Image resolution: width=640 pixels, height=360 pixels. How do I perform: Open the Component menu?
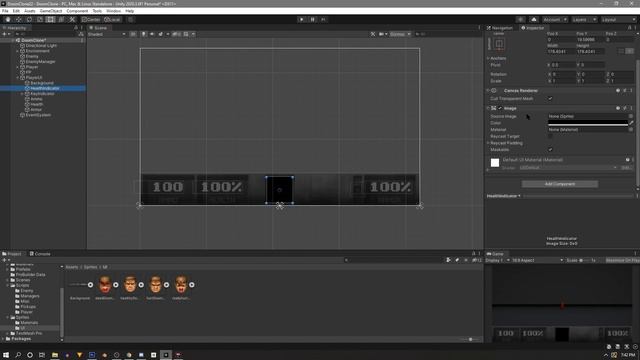[77, 11]
